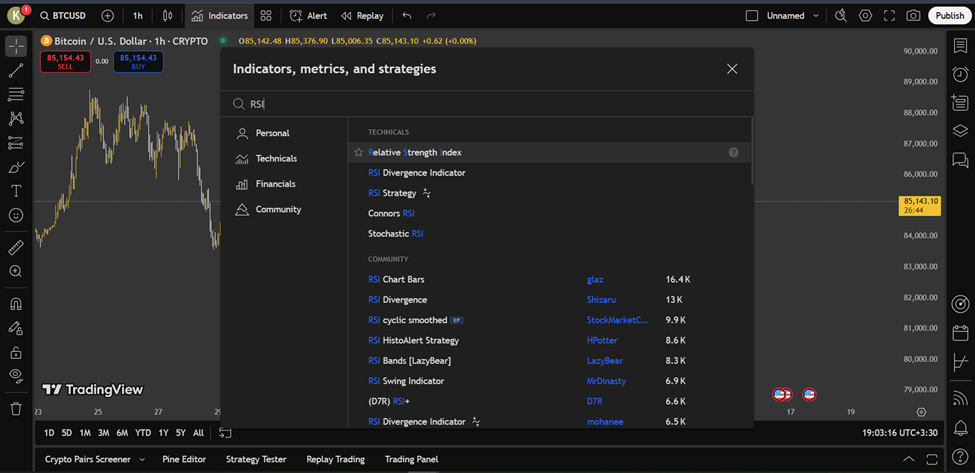Click the go to date icon
Image resolution: width=975 pixels, height=473 pixels.
225,433
